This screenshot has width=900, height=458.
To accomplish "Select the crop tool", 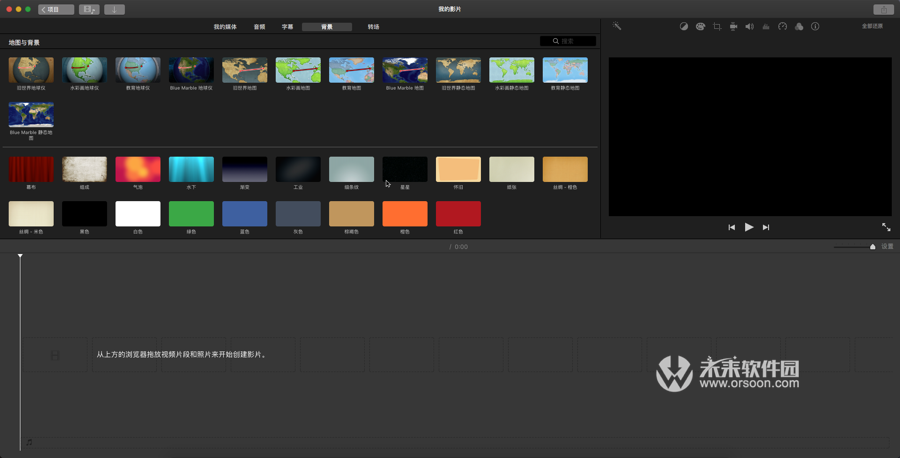I will [717, 27].
